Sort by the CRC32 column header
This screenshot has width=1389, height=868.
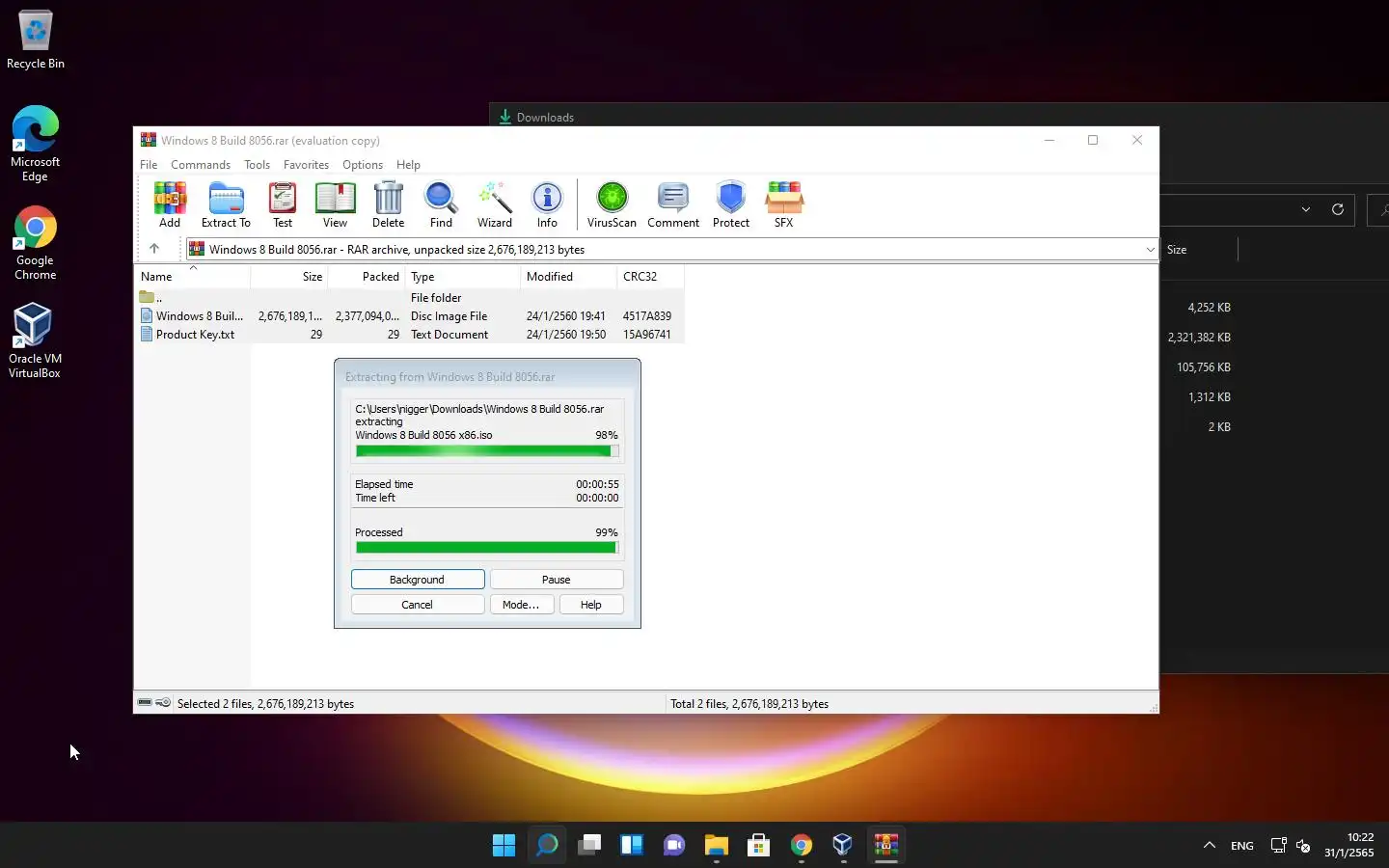650,277
